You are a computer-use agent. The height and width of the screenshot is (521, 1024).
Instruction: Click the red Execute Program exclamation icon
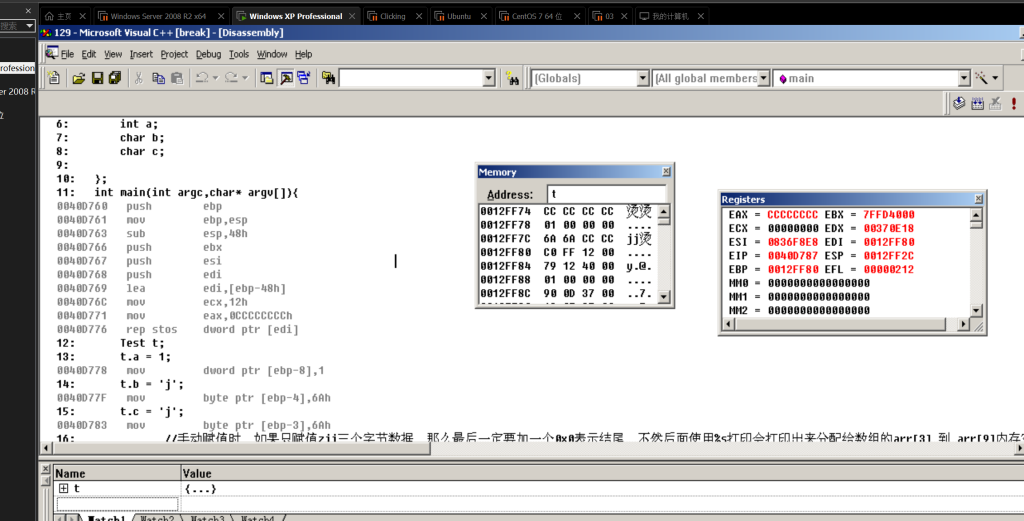point(1014,103)
